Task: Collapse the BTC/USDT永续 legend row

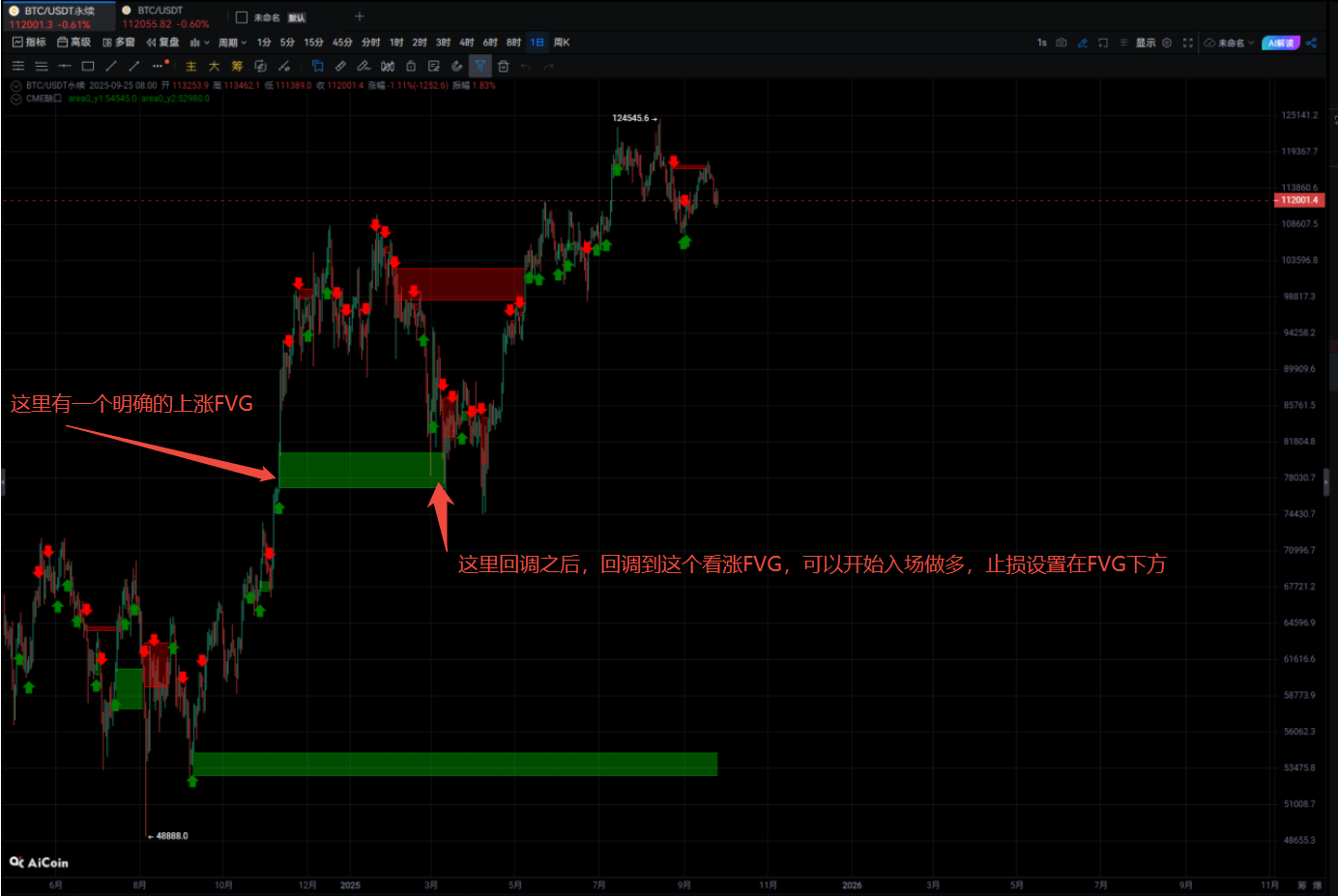Action: pyautogui.click(x=15, y=86)
